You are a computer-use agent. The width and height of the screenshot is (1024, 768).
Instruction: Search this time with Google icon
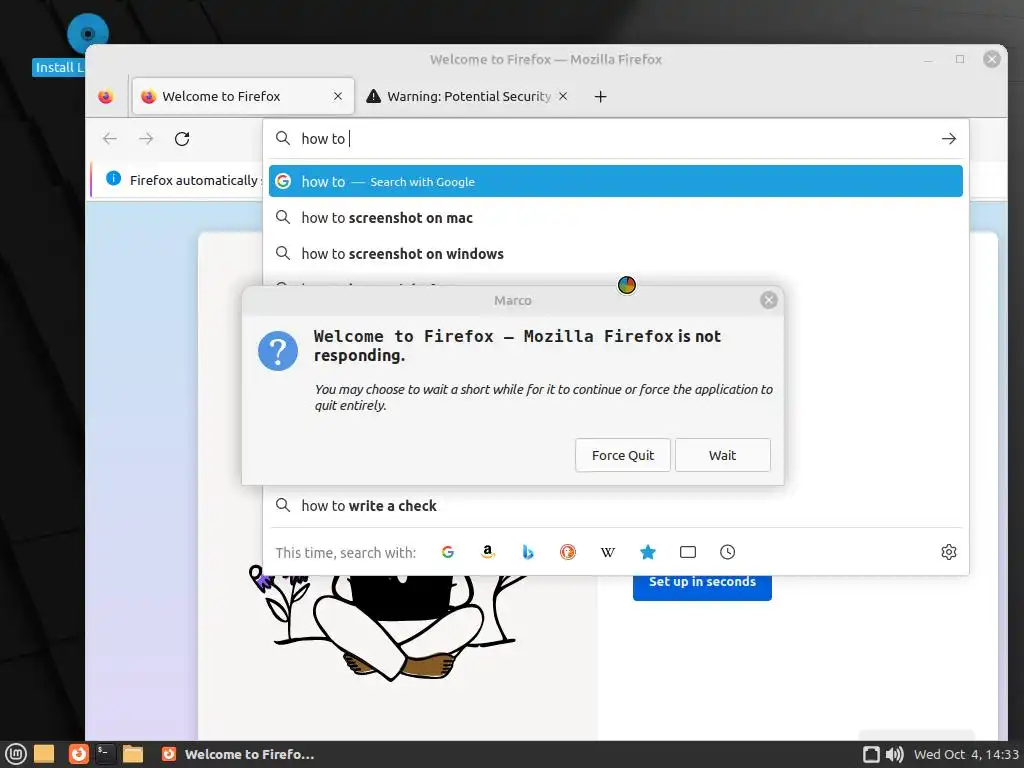pos(447,552)
